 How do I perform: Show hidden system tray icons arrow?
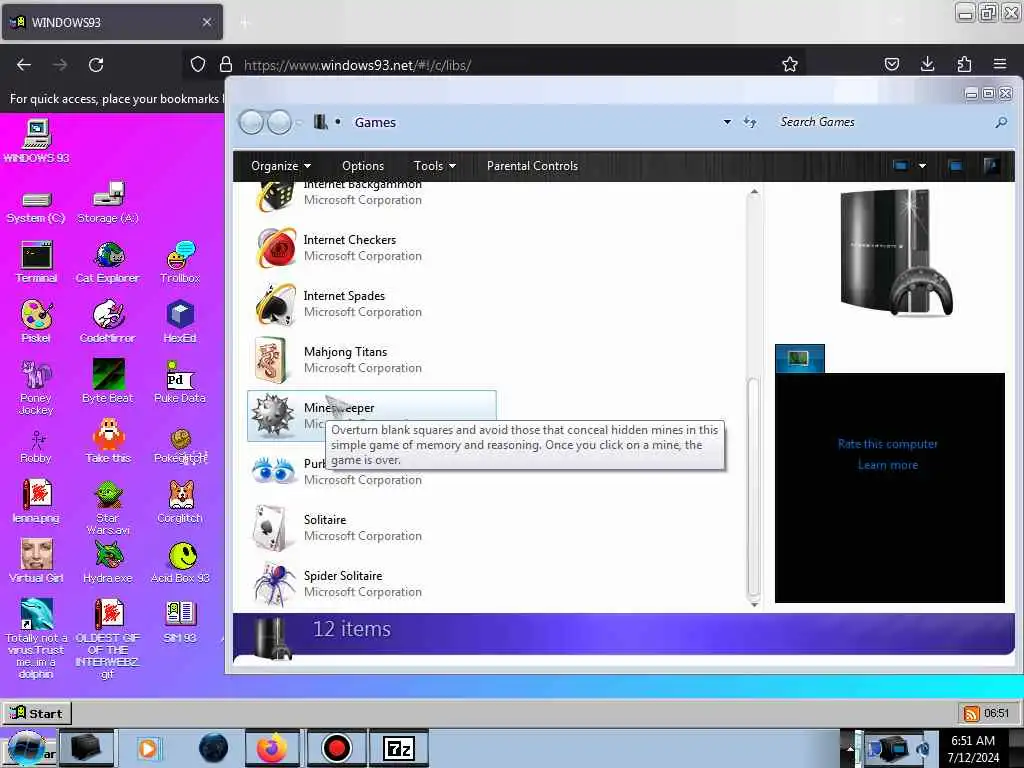pos(850,748)
